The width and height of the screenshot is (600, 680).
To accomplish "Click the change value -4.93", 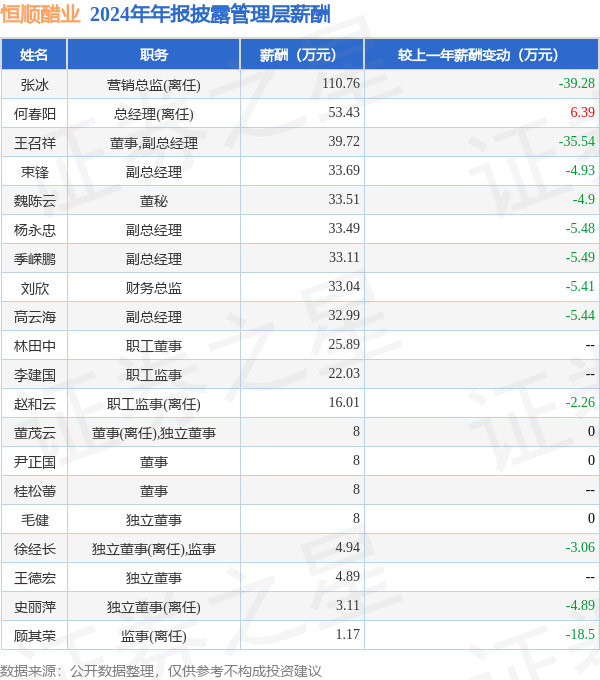I will coord(580,170).
